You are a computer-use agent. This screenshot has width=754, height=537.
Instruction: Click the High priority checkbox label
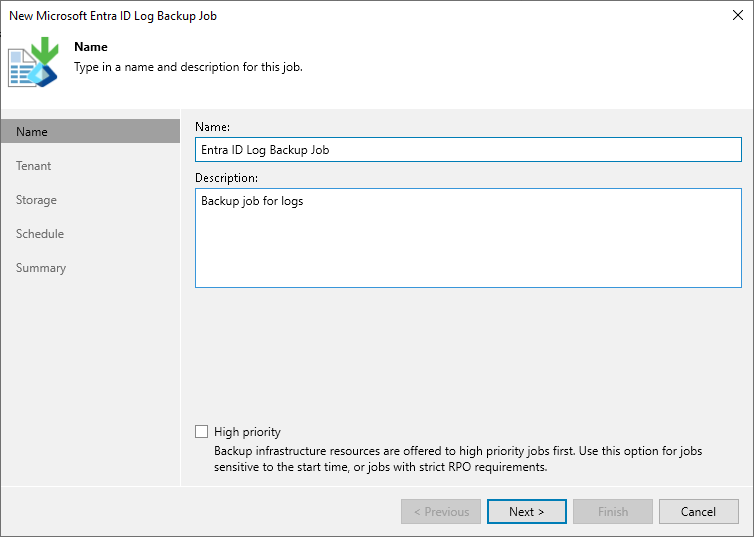[247, 432]
